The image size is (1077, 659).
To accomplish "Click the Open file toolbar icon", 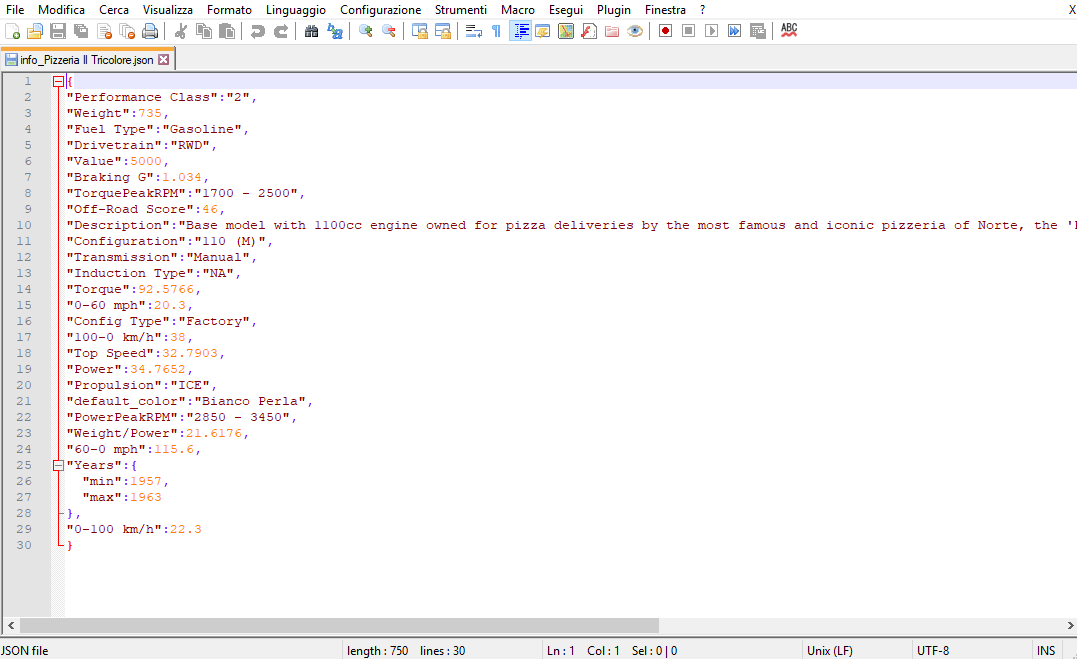I will 35,31.
